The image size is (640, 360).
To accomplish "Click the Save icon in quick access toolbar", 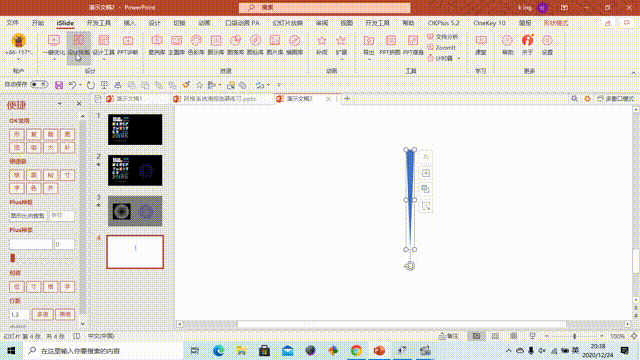I will pos(59,85).
